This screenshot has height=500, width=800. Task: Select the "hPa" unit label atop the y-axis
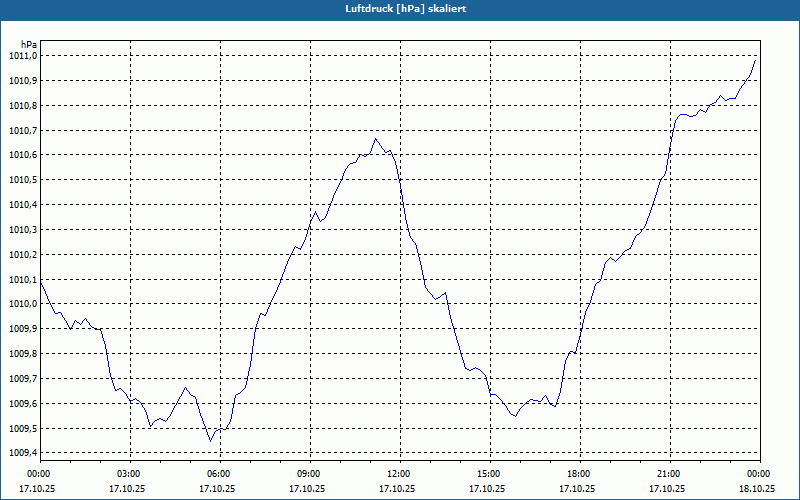(x=29, y=44)
